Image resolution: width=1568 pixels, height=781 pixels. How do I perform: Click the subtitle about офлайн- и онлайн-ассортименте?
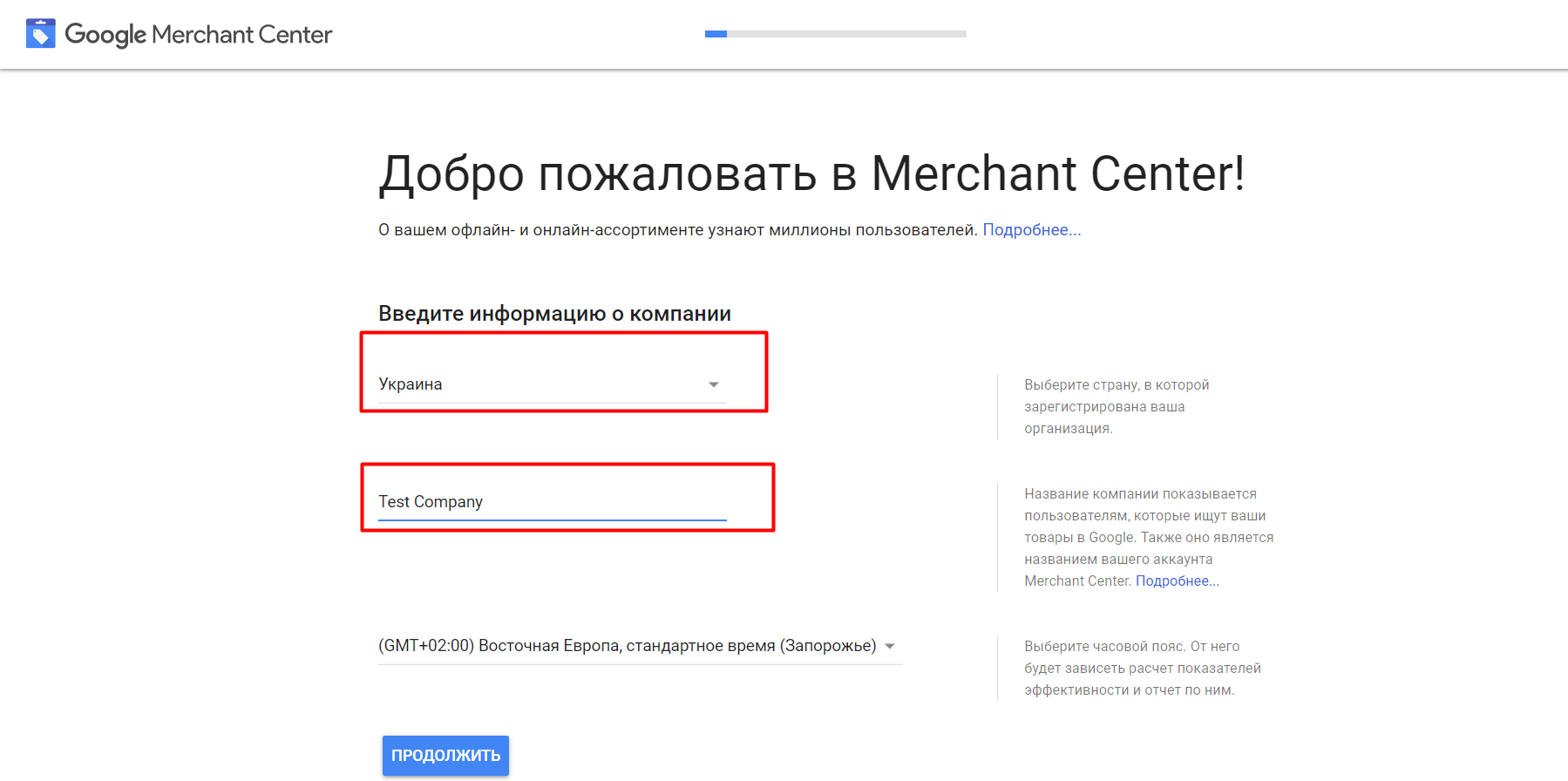(x=677, y=230)
